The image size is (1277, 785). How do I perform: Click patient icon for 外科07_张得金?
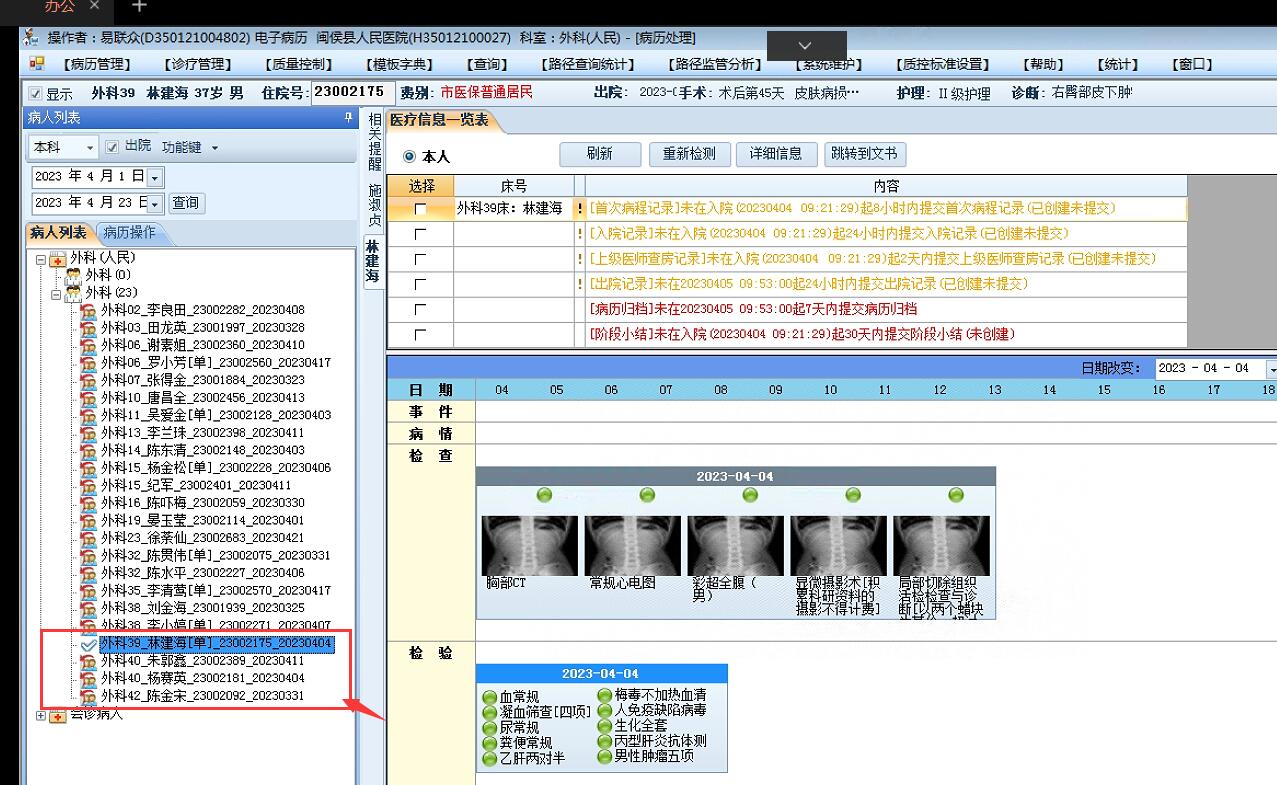[88, 380]
